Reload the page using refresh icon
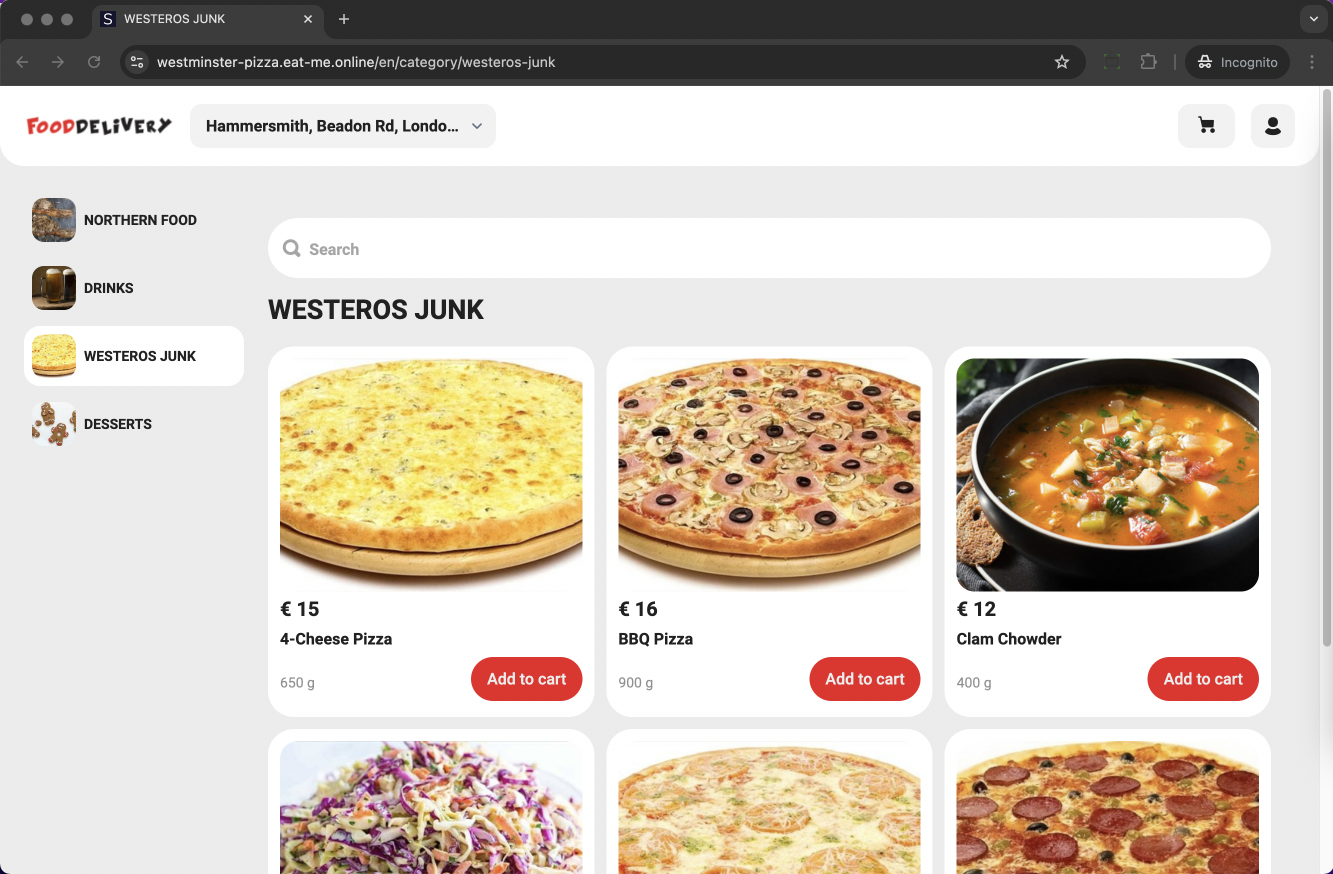 click(x=94, y=62)
